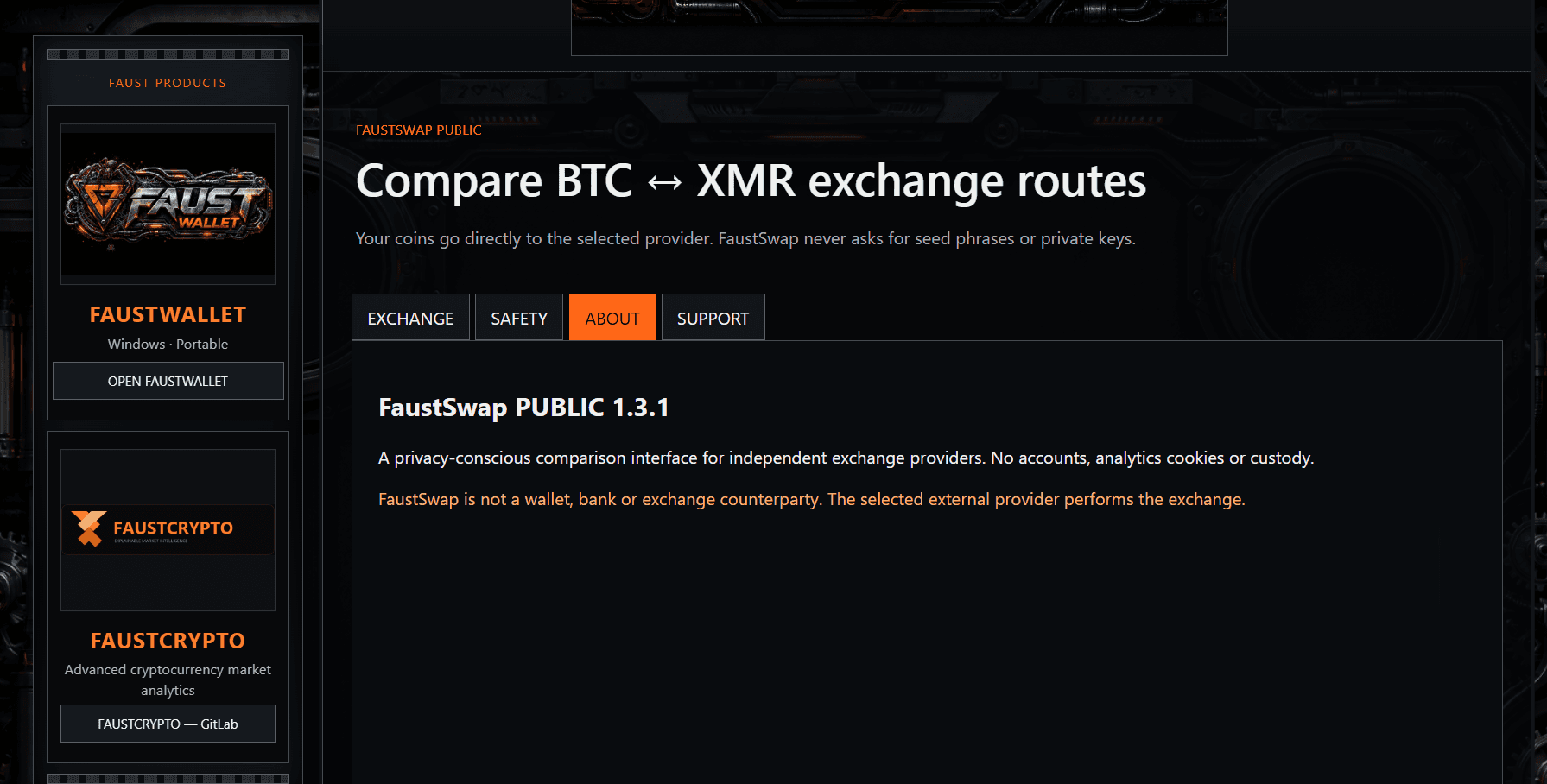Click the FAUSTCRYPTO orange product title
This screenshot has height=784, width=1547.
point(168,641)
